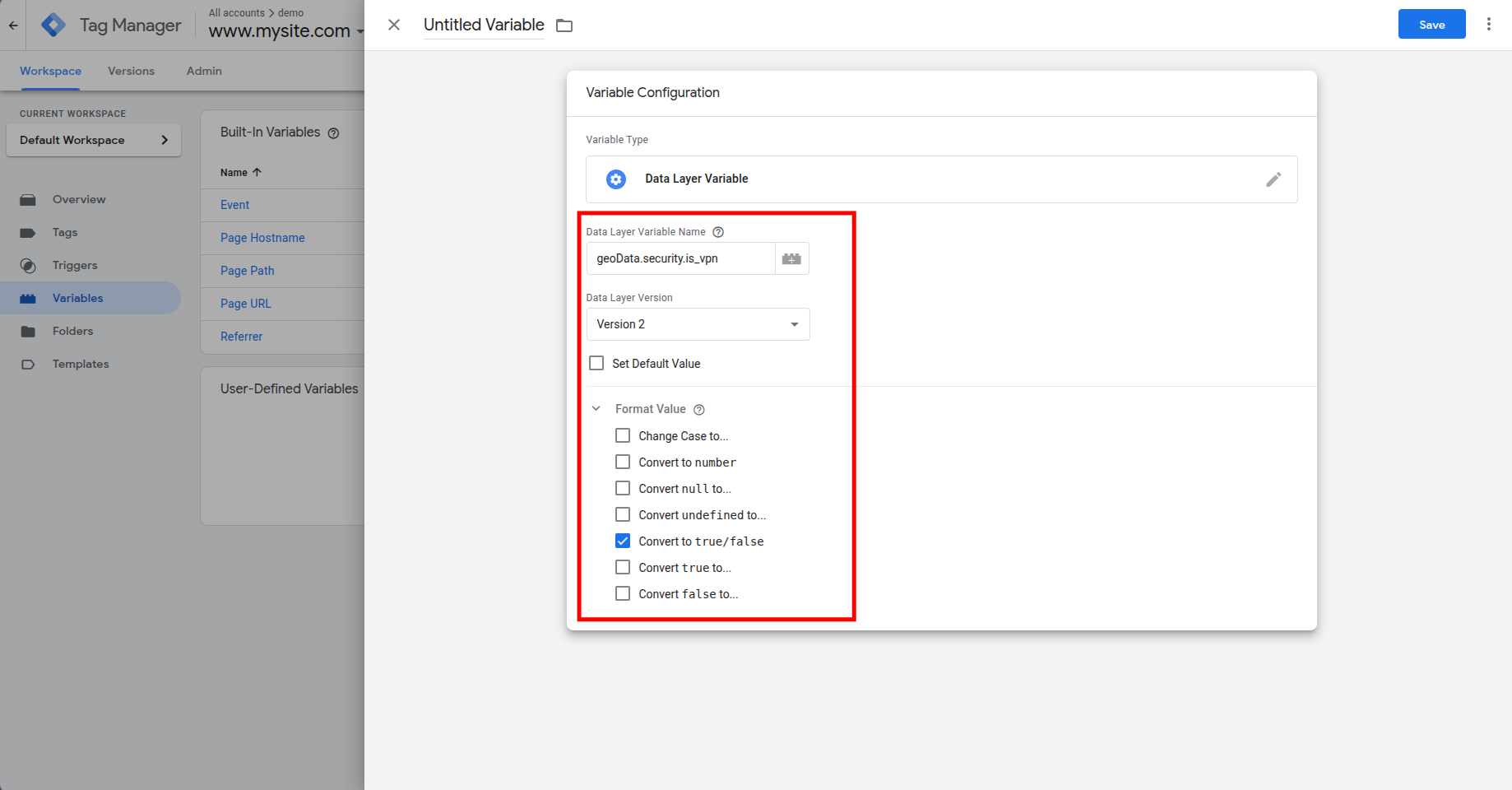Click the Variables label in sidebar

pyautogui.click(x=78, y=298)
